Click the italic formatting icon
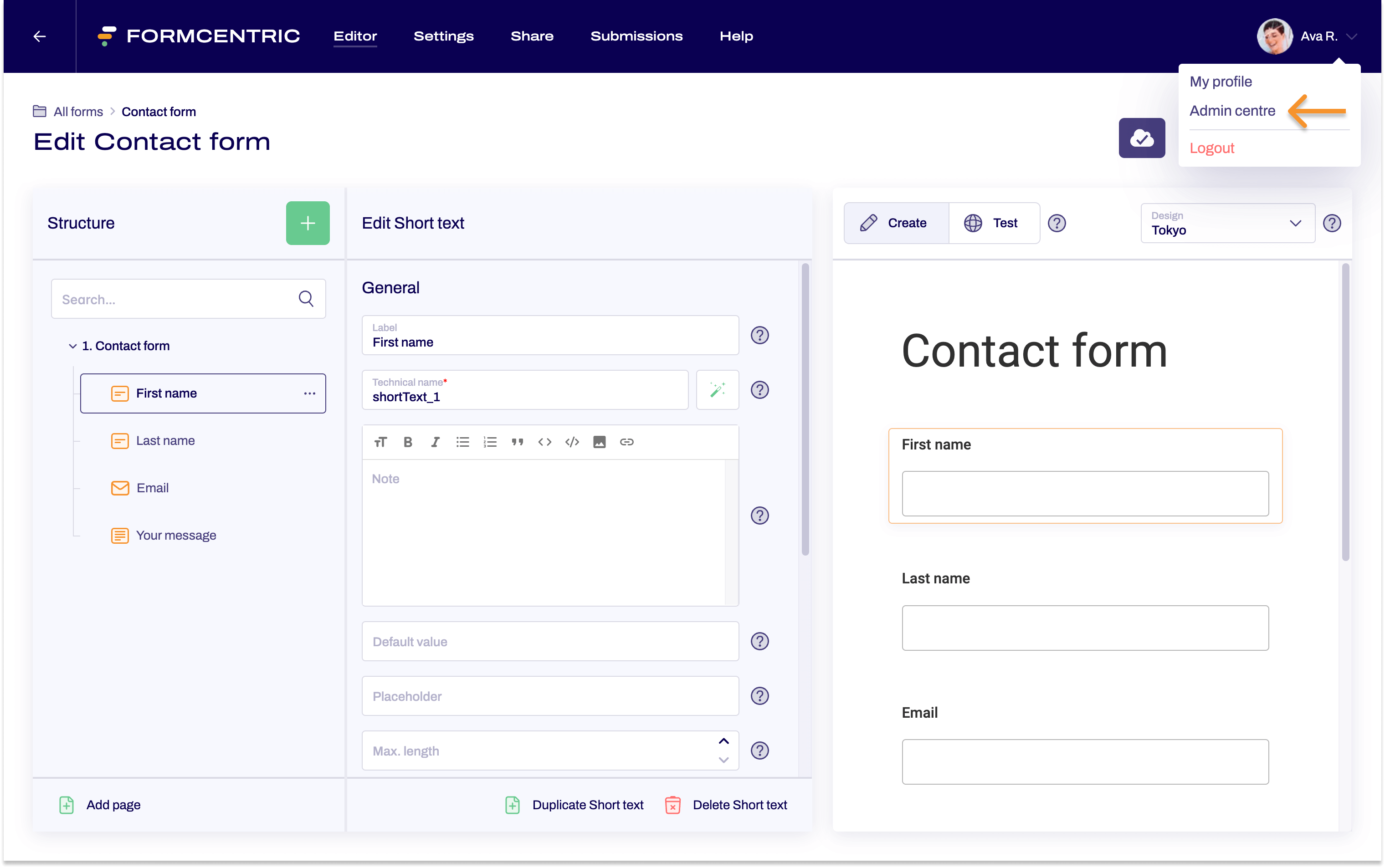 pos(435,441)
